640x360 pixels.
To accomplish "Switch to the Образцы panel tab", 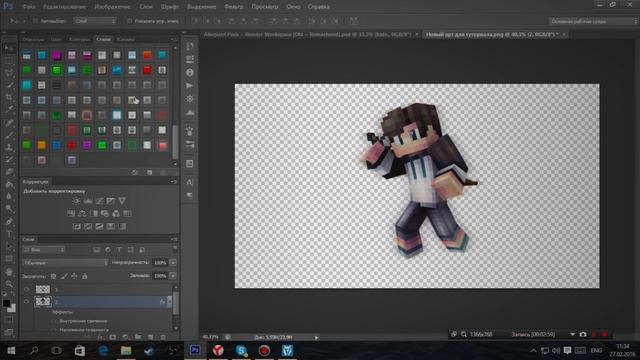I will [x=33, y=39].
